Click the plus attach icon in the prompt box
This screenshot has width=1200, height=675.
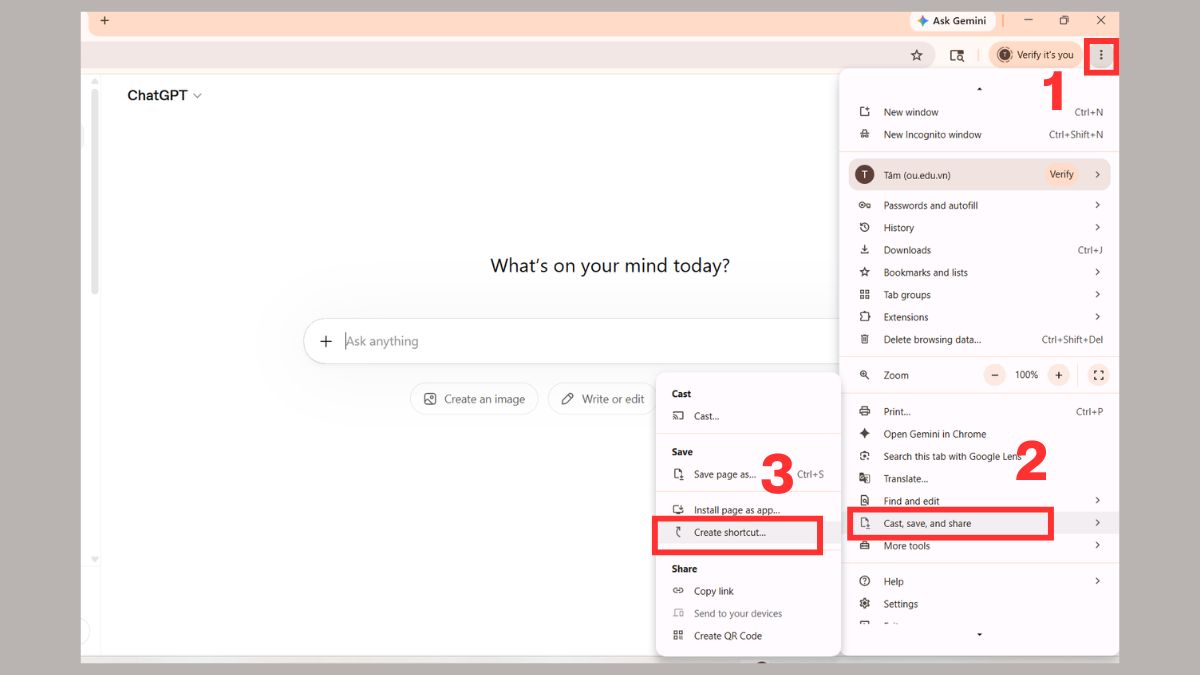[x=325, y=341]
